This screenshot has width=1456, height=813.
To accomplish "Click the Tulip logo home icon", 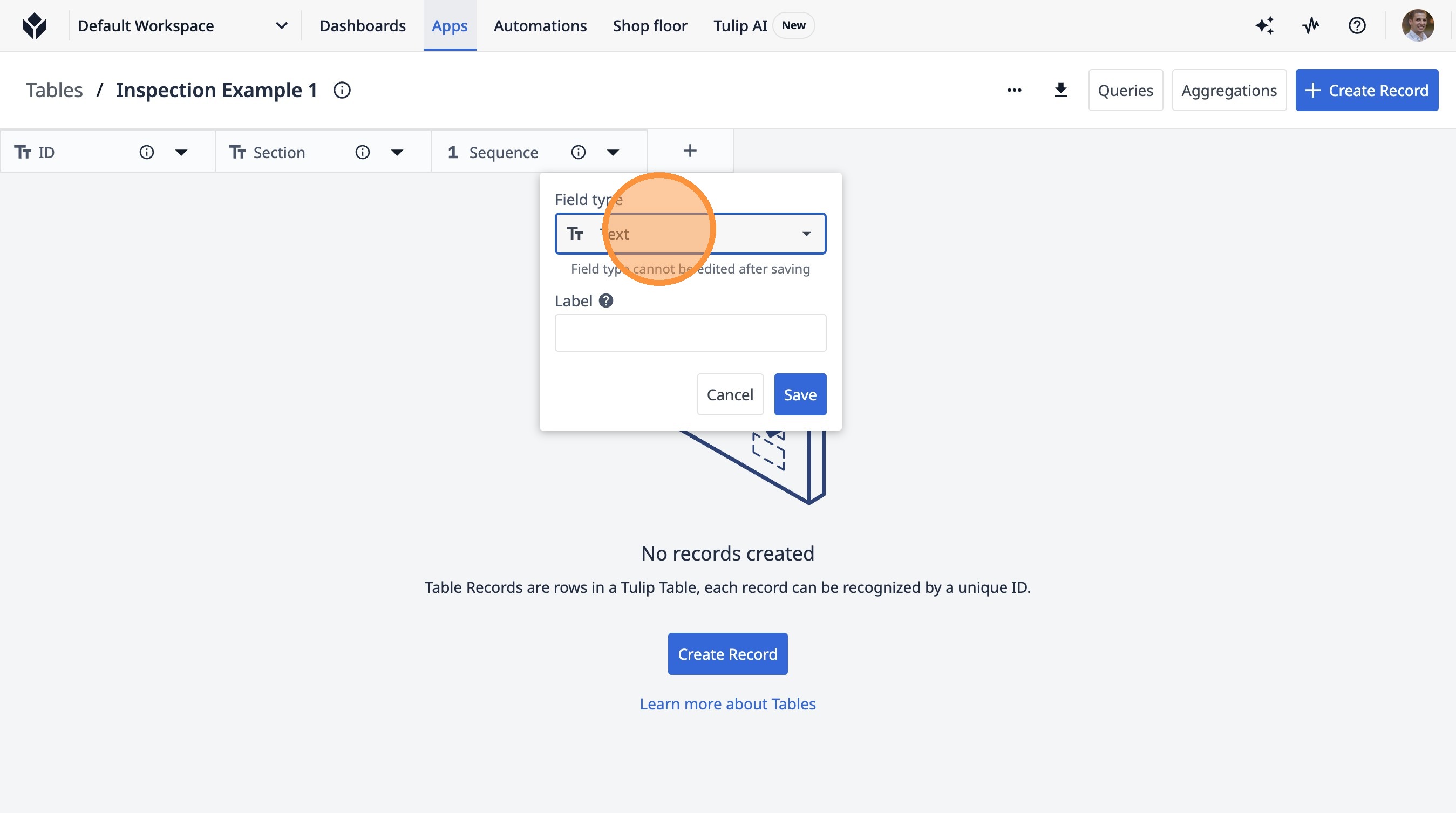I will pos(35,26).
